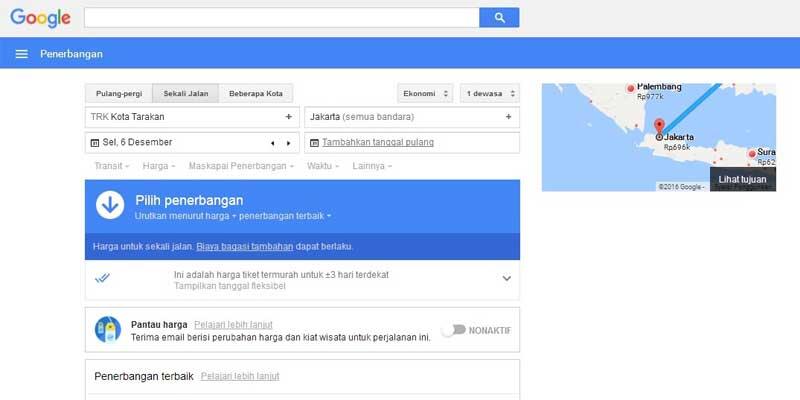Go to Google home via logo
This screenshot has width=800, height=400.
pos(40,18)
